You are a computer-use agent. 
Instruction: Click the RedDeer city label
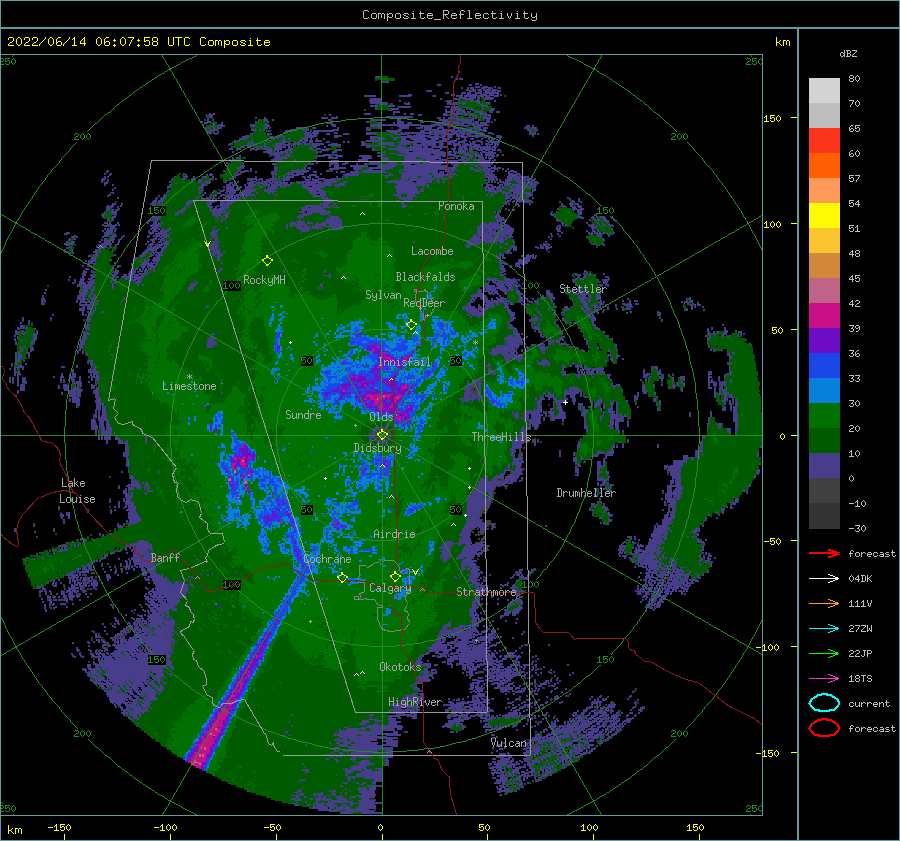point(424,303)
